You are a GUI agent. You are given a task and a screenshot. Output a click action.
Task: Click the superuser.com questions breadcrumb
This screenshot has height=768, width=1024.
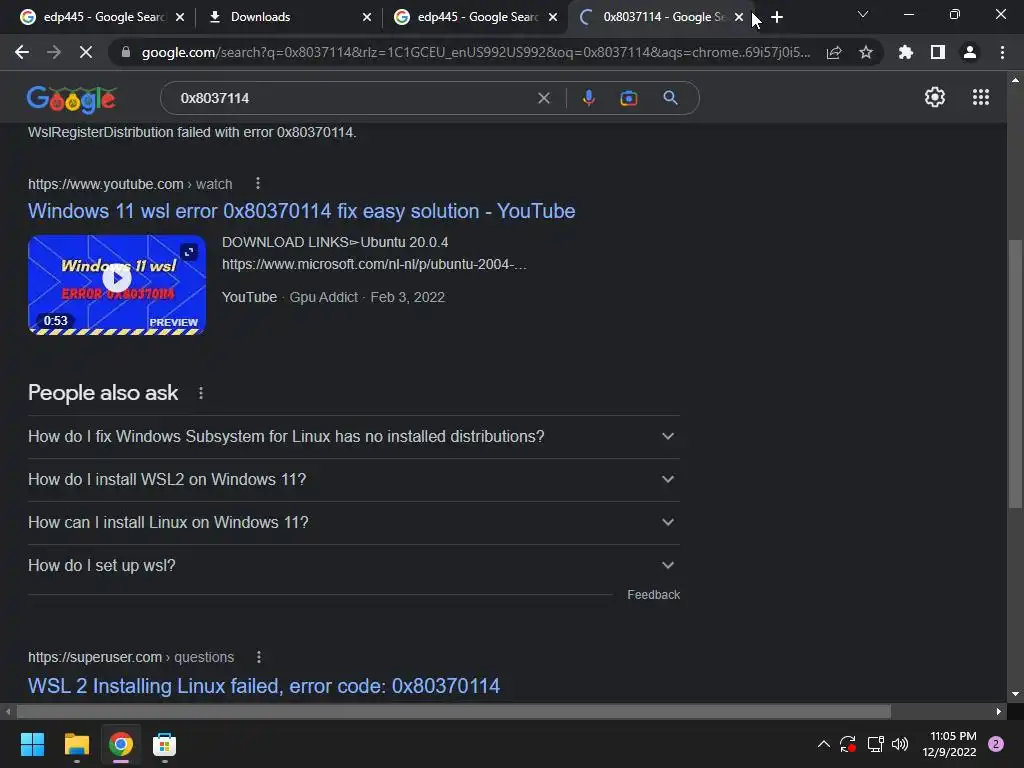pyautogui.click(x=131, y=657)
